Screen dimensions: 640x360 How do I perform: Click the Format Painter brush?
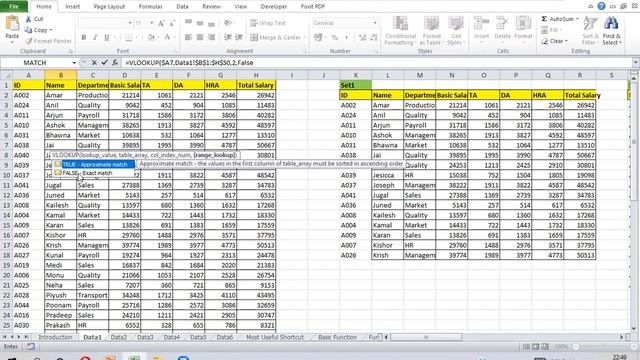tap(29, 41)
